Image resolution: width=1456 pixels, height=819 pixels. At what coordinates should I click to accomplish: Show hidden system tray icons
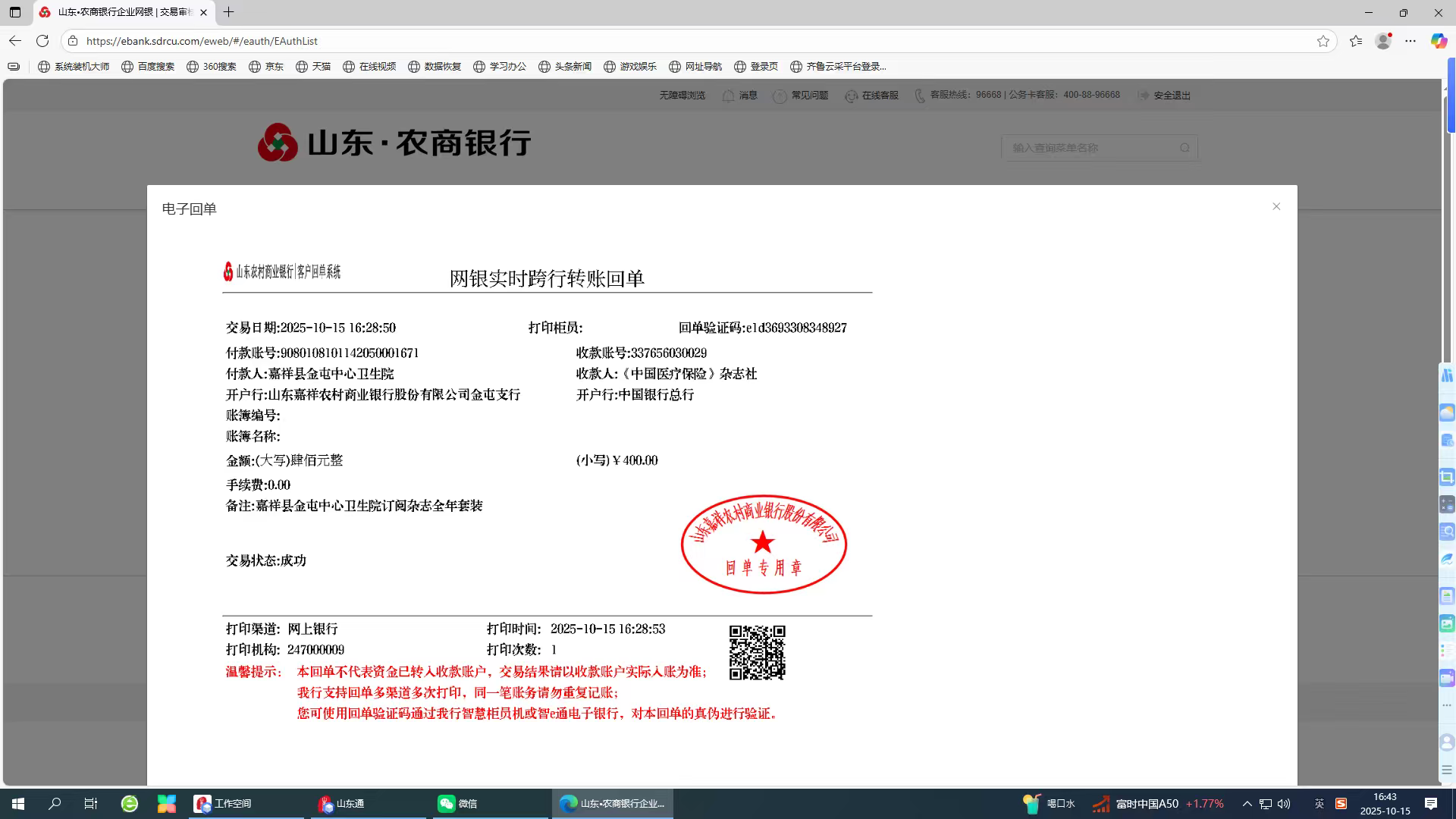(x=1247, y=803)
